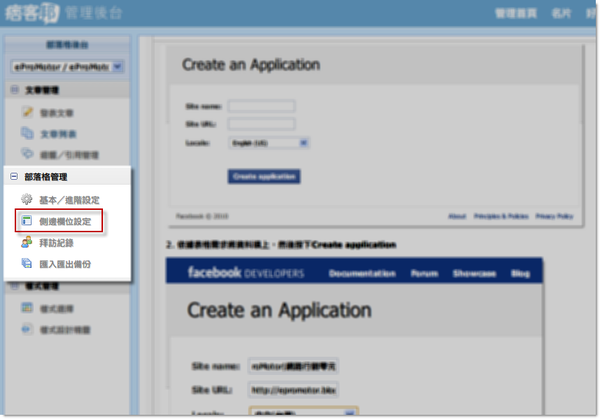Click the 部落格後台 sidebar header
Screen dimensions: 600x419
[x=67, y=45]
